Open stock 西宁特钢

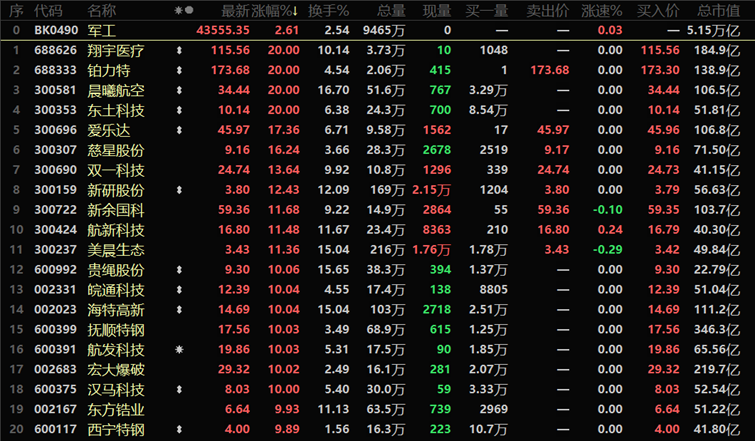pyautogui.click(x=116, y=429)
